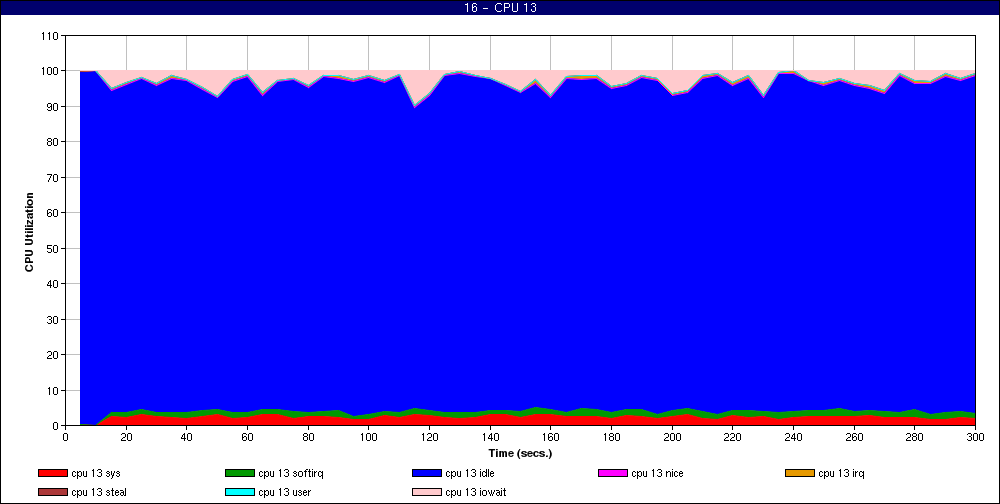1000x504 pixels.
Task: Click the 240 tick label on time axis
Action: tap(793, 437)
